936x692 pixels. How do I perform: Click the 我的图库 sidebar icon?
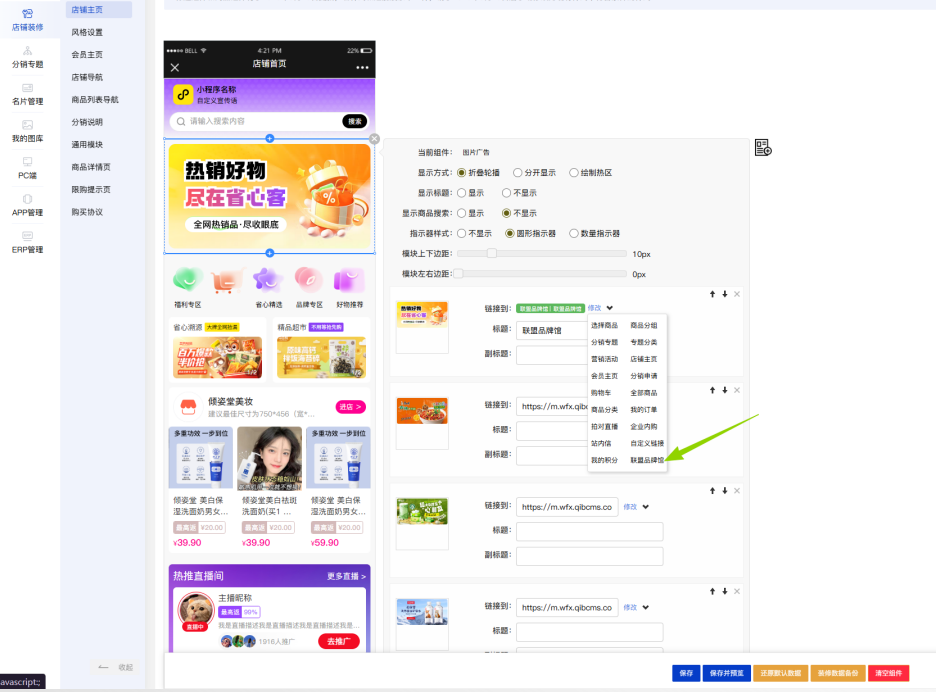coord(27,125)
